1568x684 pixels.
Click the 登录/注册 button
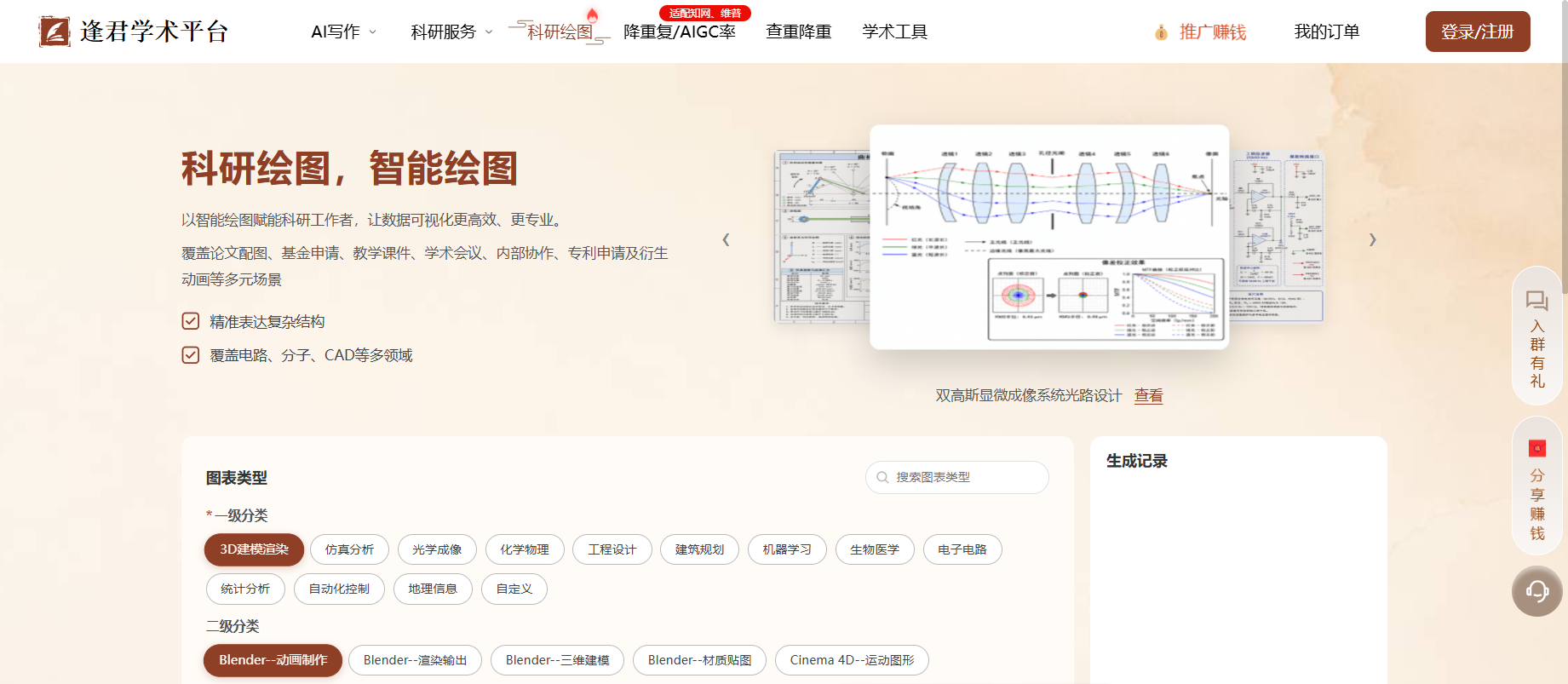point(1478,32)
